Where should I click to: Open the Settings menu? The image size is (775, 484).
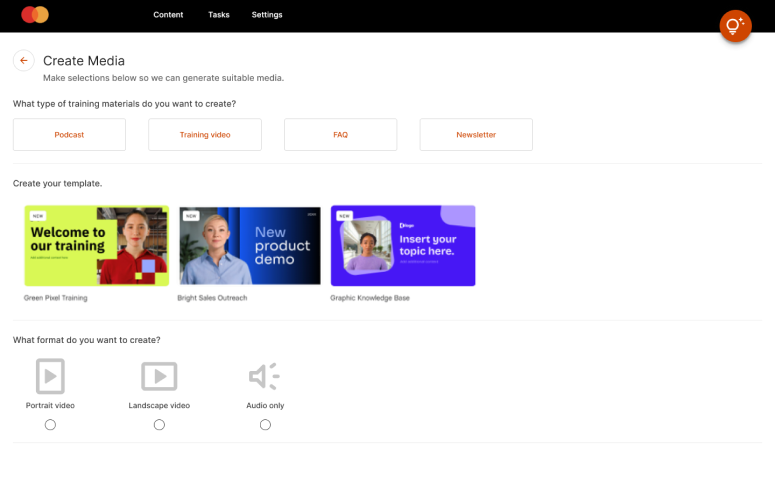coord(267,15)
